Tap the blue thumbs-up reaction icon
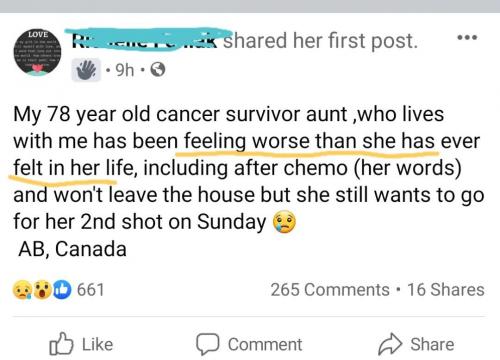This screenshot has width=500, height=360. 62,290
